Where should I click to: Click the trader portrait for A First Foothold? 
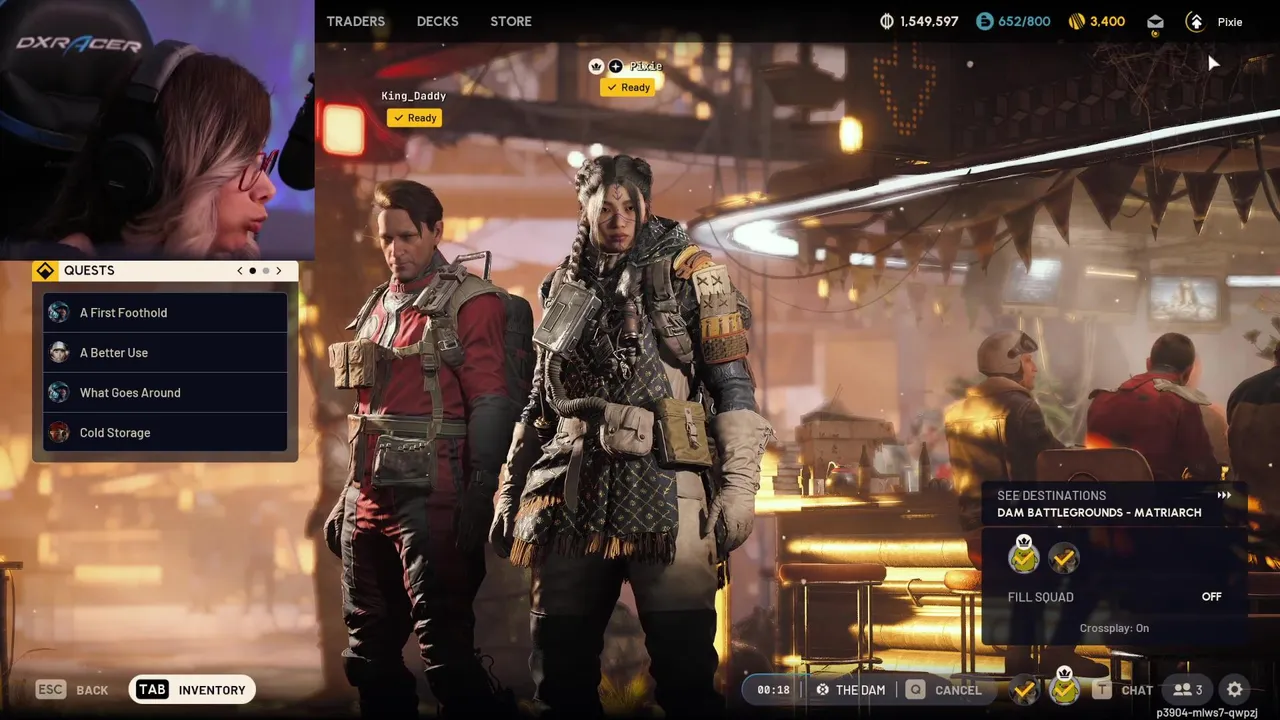coord(59,312)
